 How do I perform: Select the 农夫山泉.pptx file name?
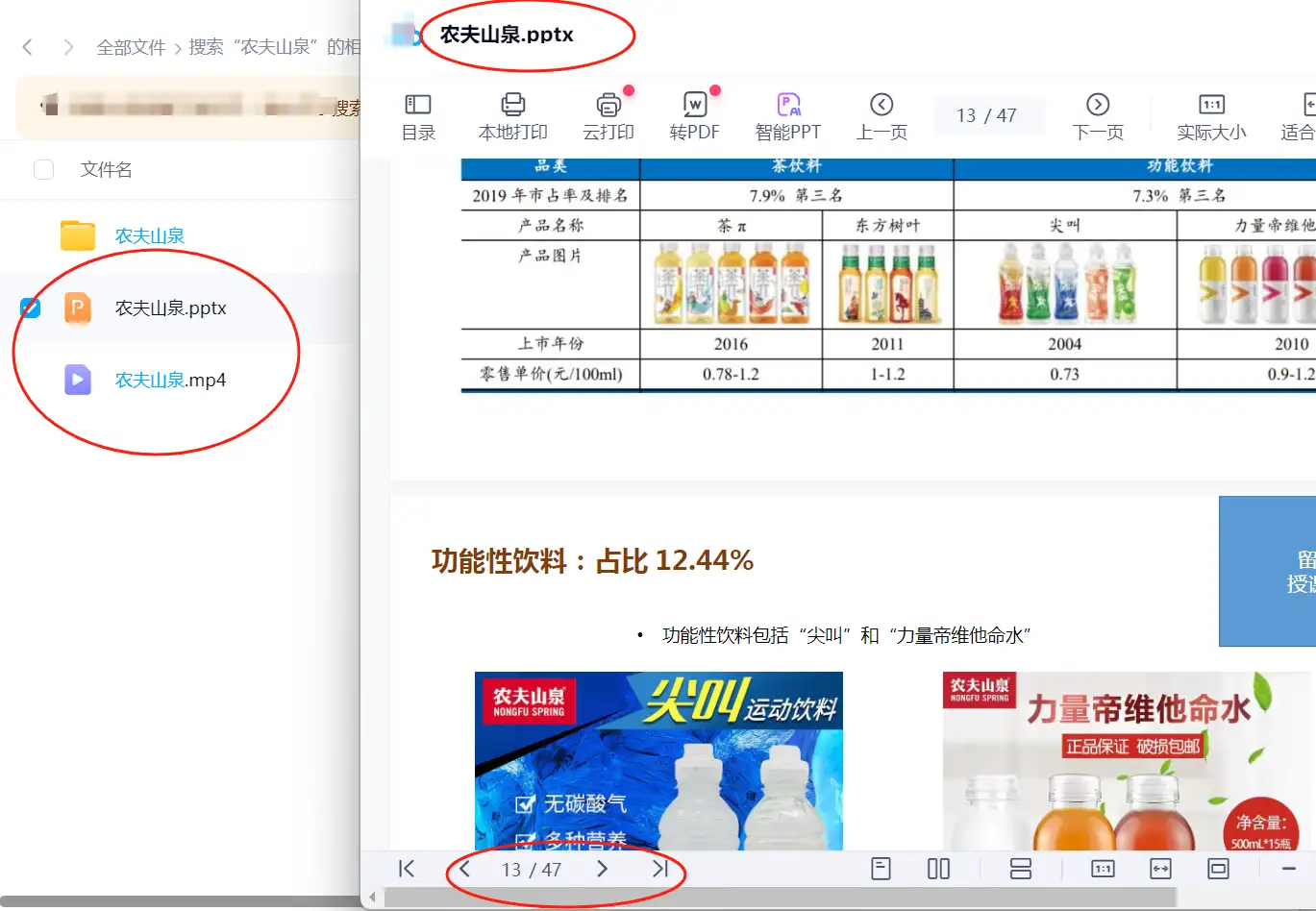click(171, 308)
